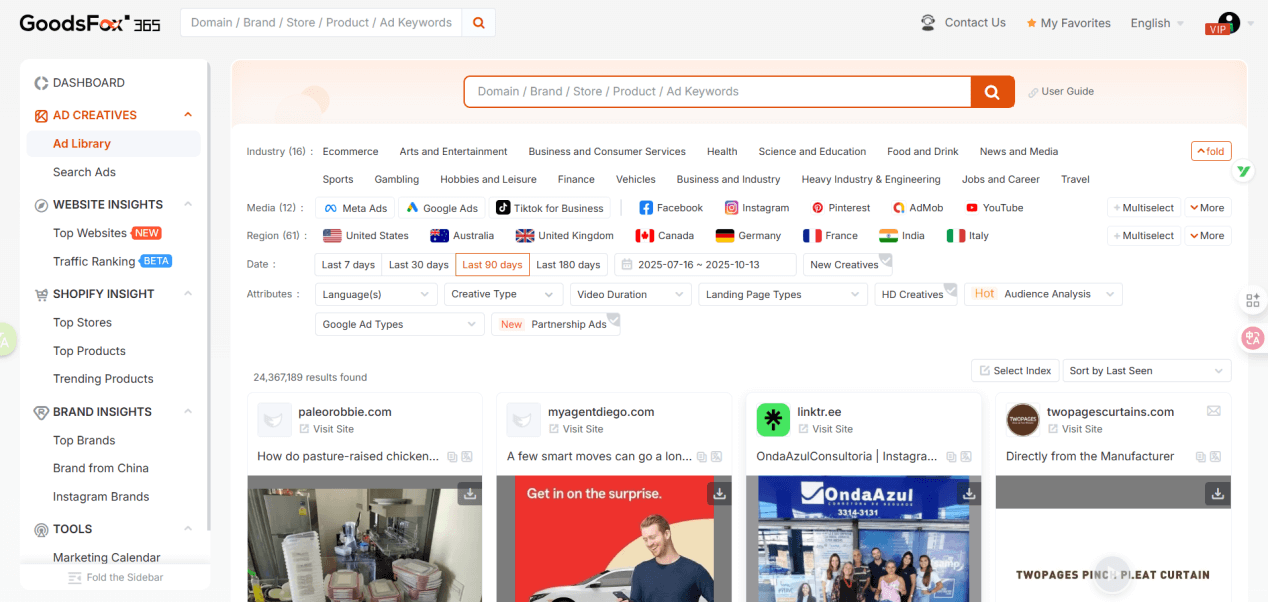Select the Last 30 days filter

[x=418, y=265]
